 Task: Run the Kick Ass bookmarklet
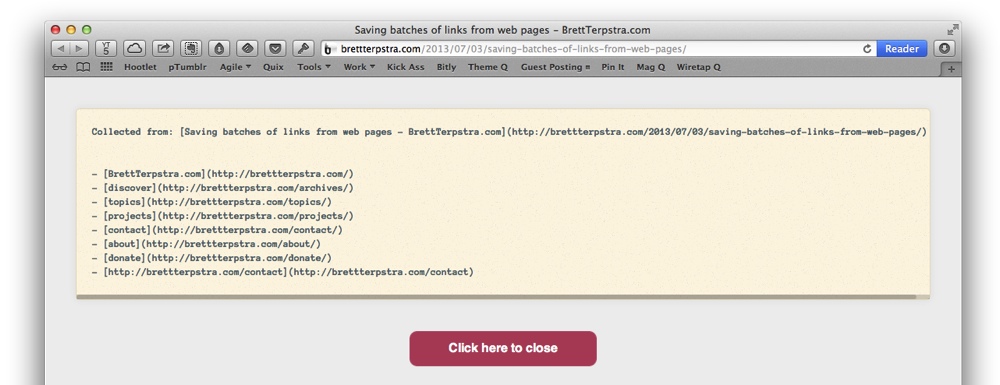(x=406, y=67)
